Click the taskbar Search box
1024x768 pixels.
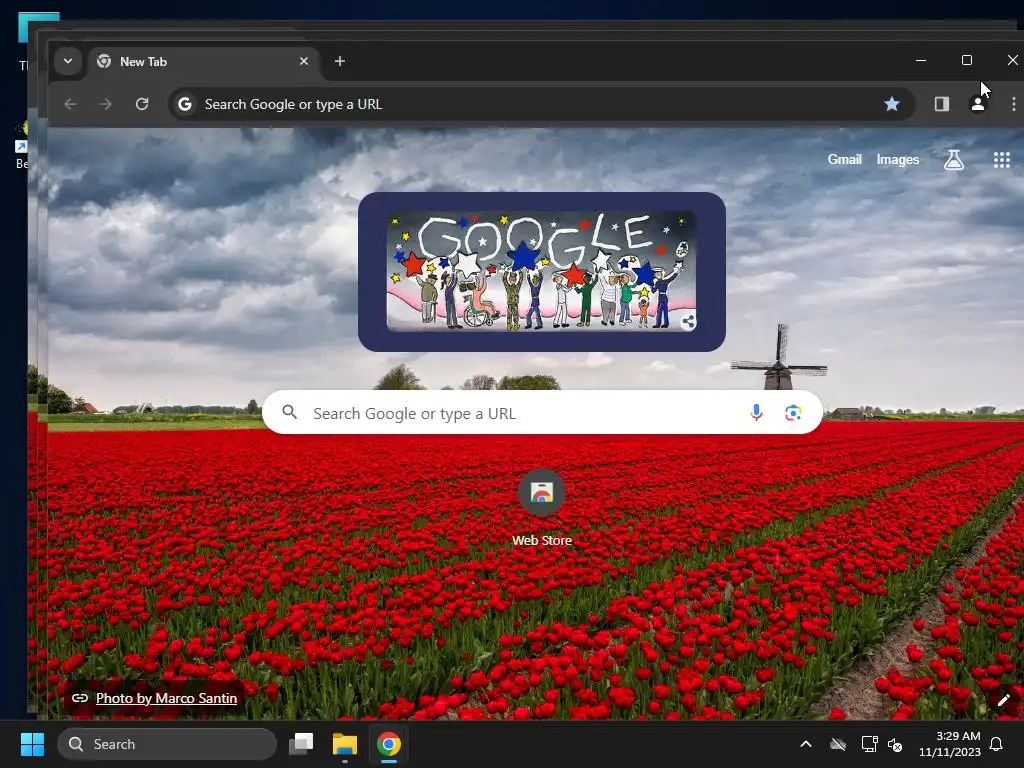[167, 744]
